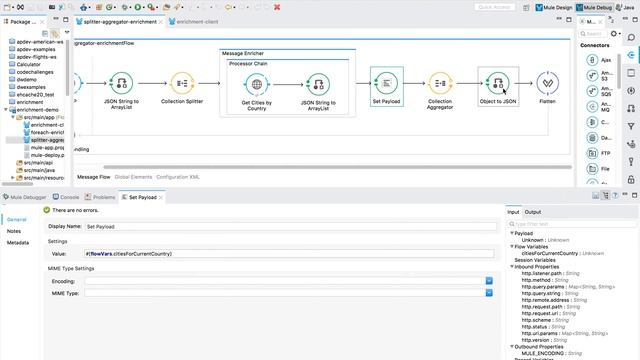
Task: Open the Metadata section of Set Payload
Action: (18, 242)
